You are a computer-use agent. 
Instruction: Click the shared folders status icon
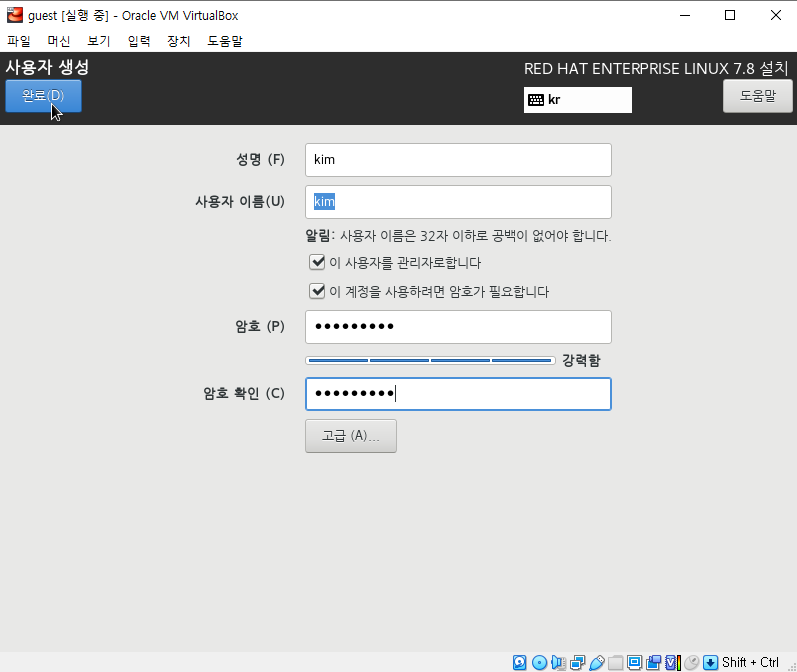[616, 662]
